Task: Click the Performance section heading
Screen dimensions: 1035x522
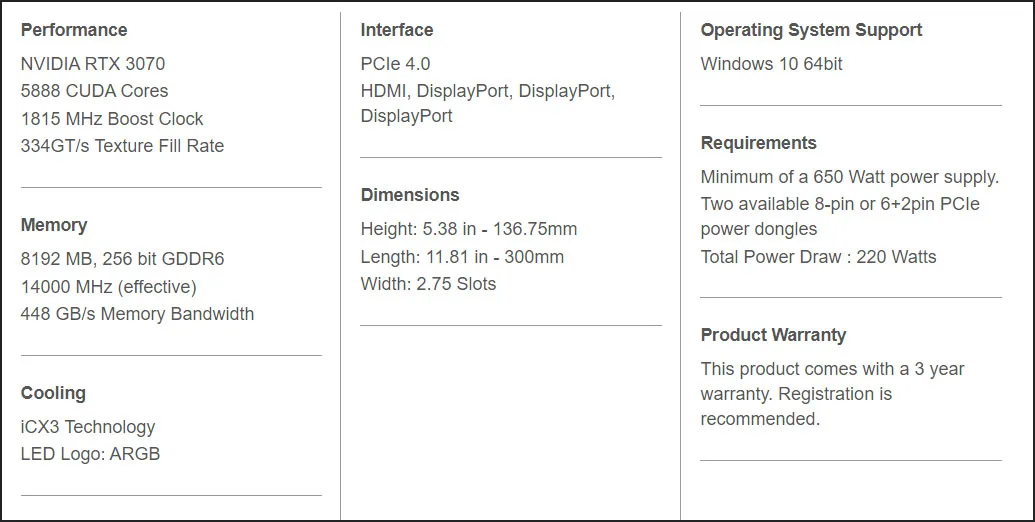Action: (74, 30)
